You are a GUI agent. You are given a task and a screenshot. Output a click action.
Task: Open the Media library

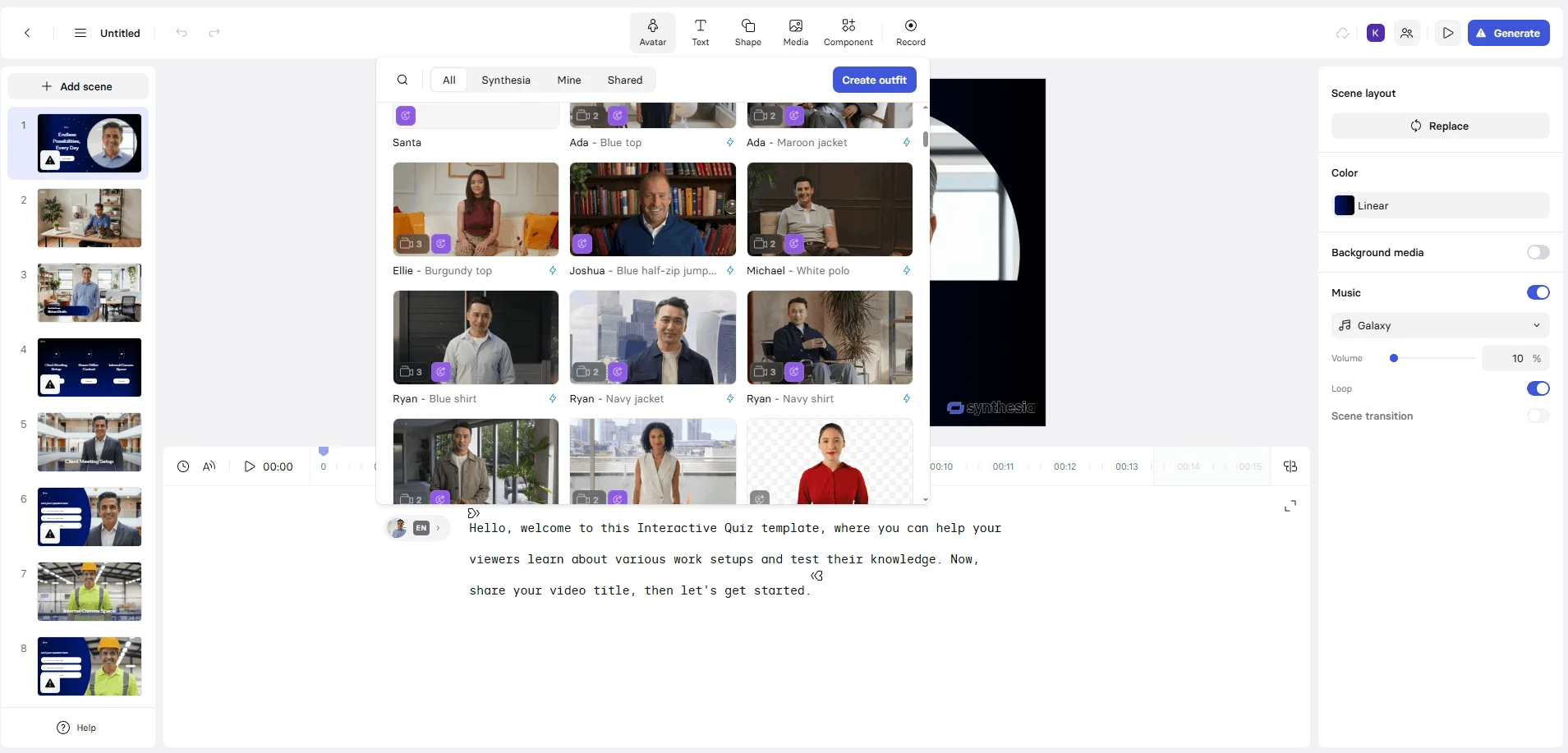795,33
